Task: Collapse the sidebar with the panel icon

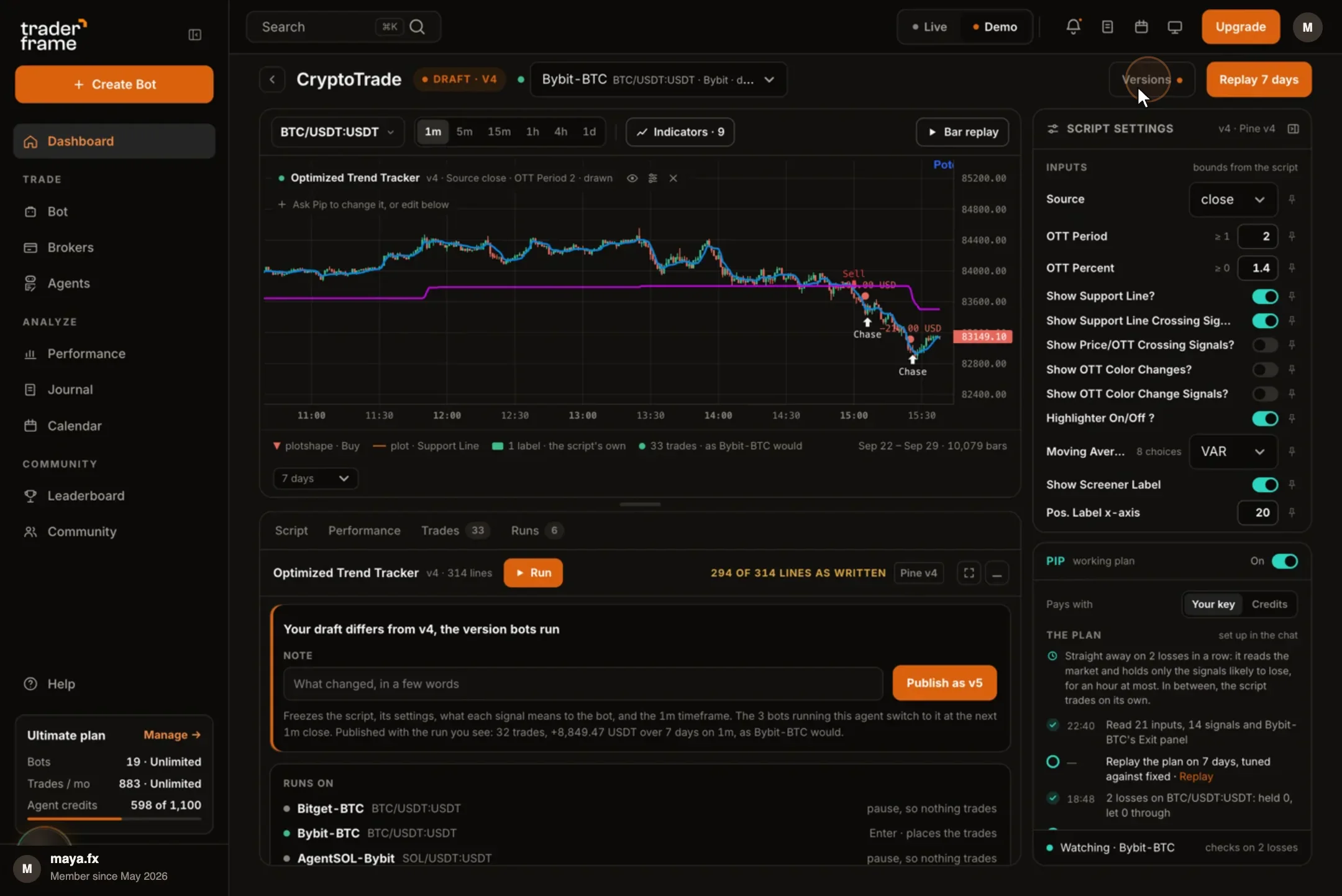Action: [x=194, y=35]
